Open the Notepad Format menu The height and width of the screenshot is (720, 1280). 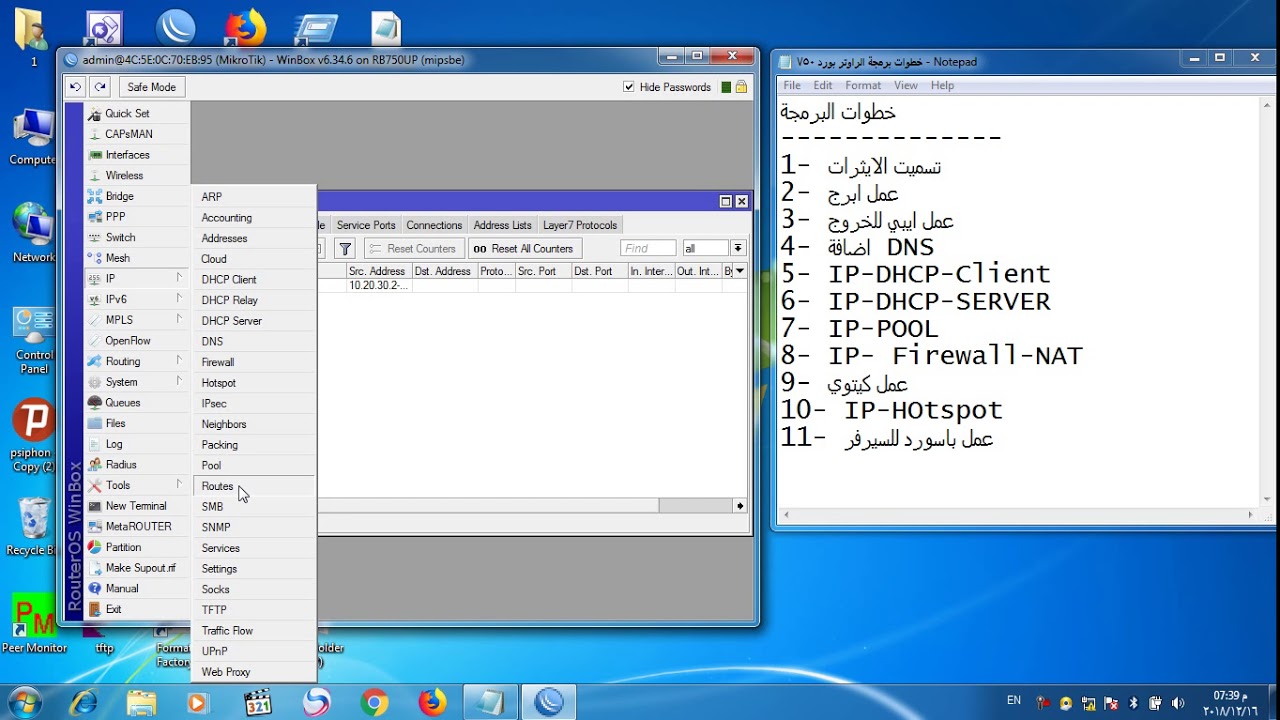coord(863,86)
